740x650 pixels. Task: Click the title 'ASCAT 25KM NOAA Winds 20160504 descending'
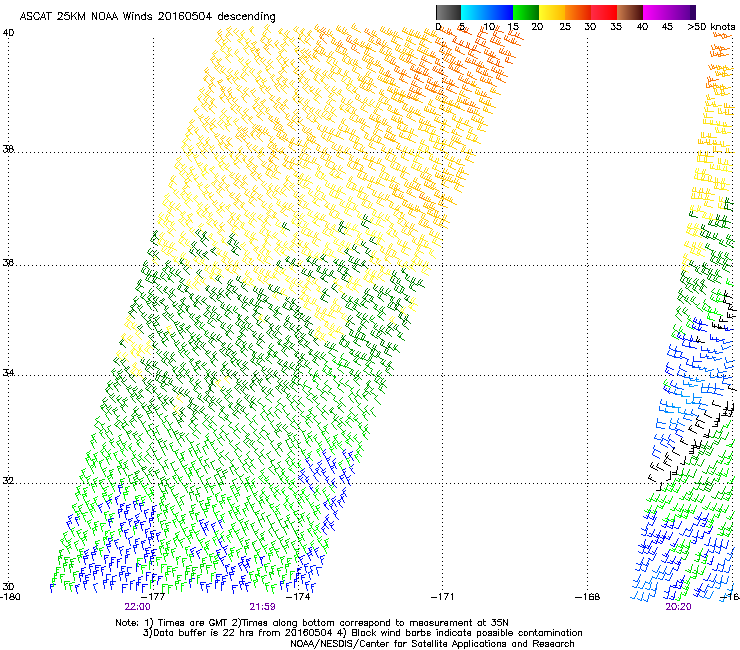pyautogui.click(x=147, y=17)
